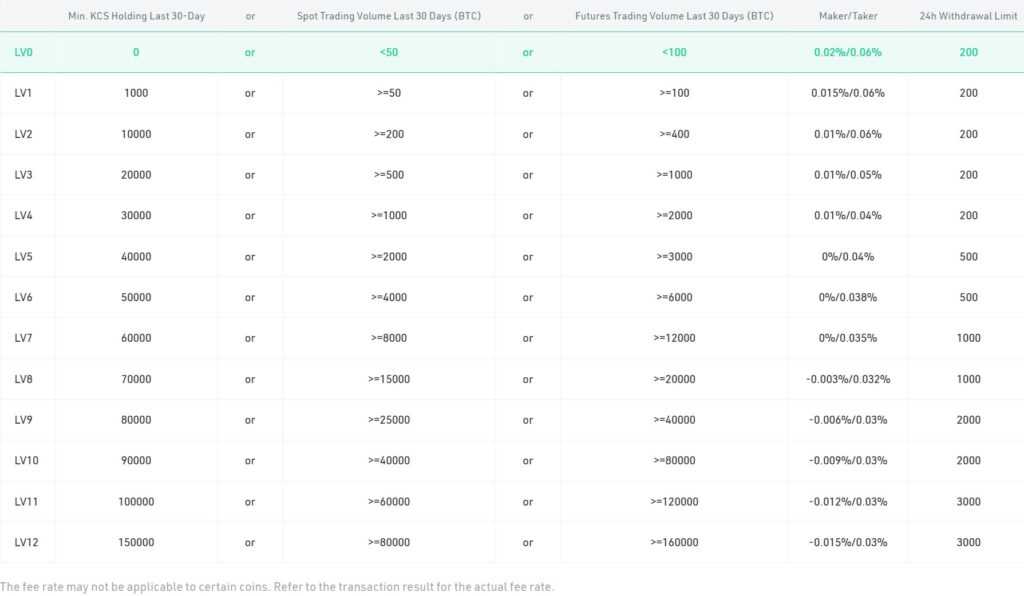
Task: Click the 150000 KCS holding cell
Action: 136,543
